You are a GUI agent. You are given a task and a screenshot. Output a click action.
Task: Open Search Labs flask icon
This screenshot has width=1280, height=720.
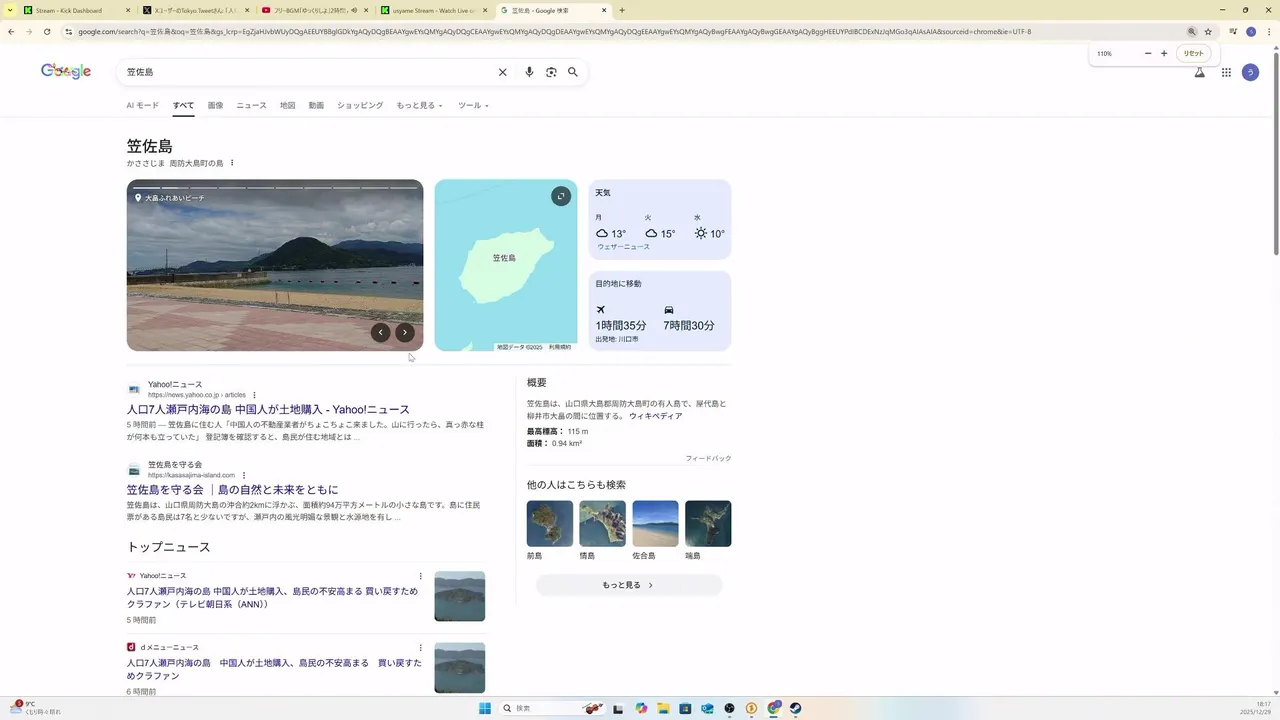(x=1200, y=72)
